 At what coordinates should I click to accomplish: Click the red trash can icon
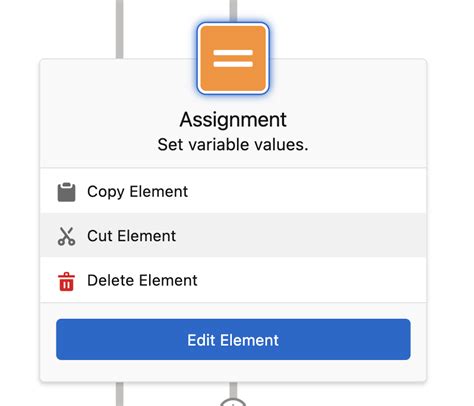[66, 282]
